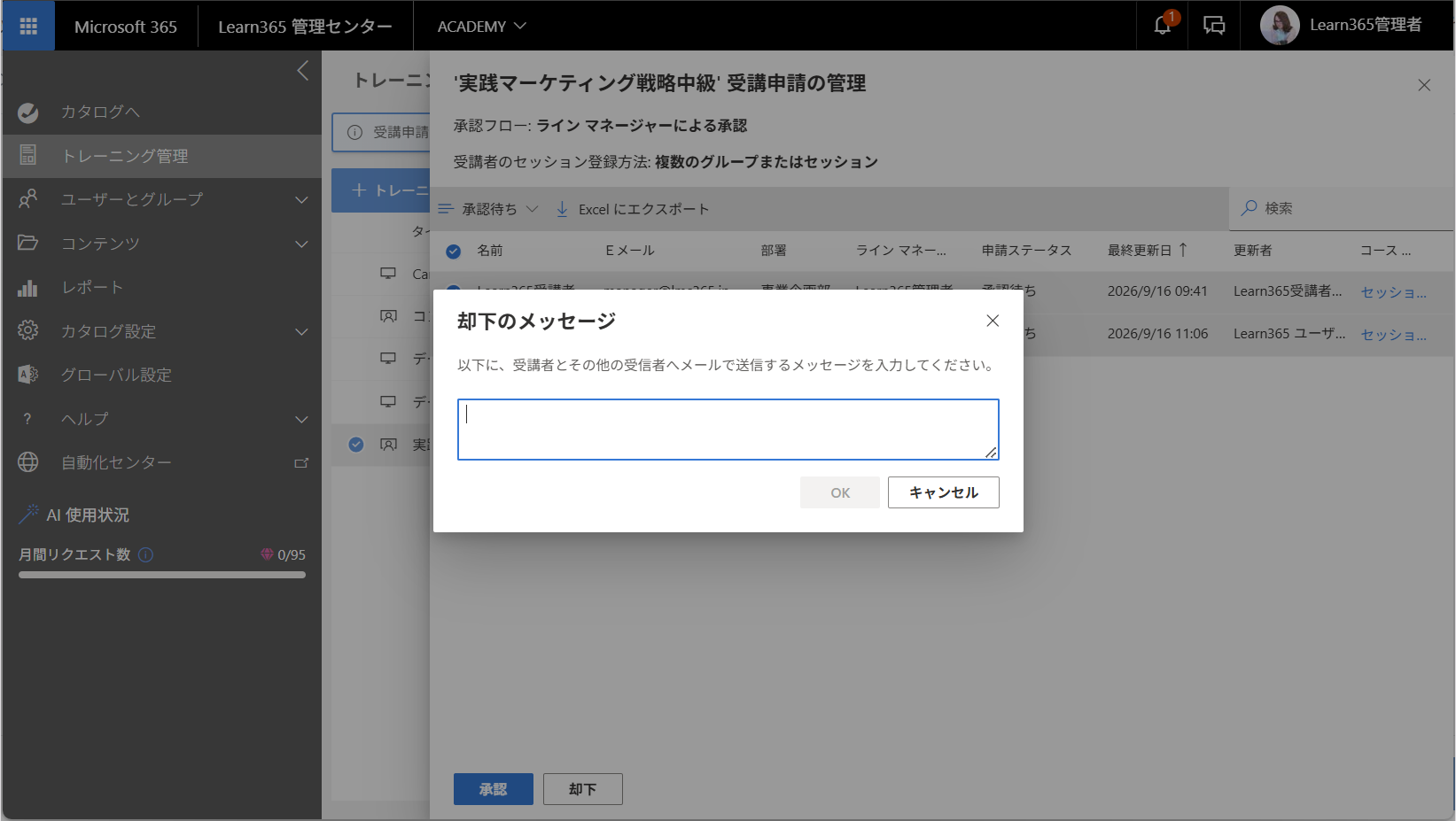This screenshot has height=821, width=1456.
Task: Open the notifications bell
Action: [1163, 26]
